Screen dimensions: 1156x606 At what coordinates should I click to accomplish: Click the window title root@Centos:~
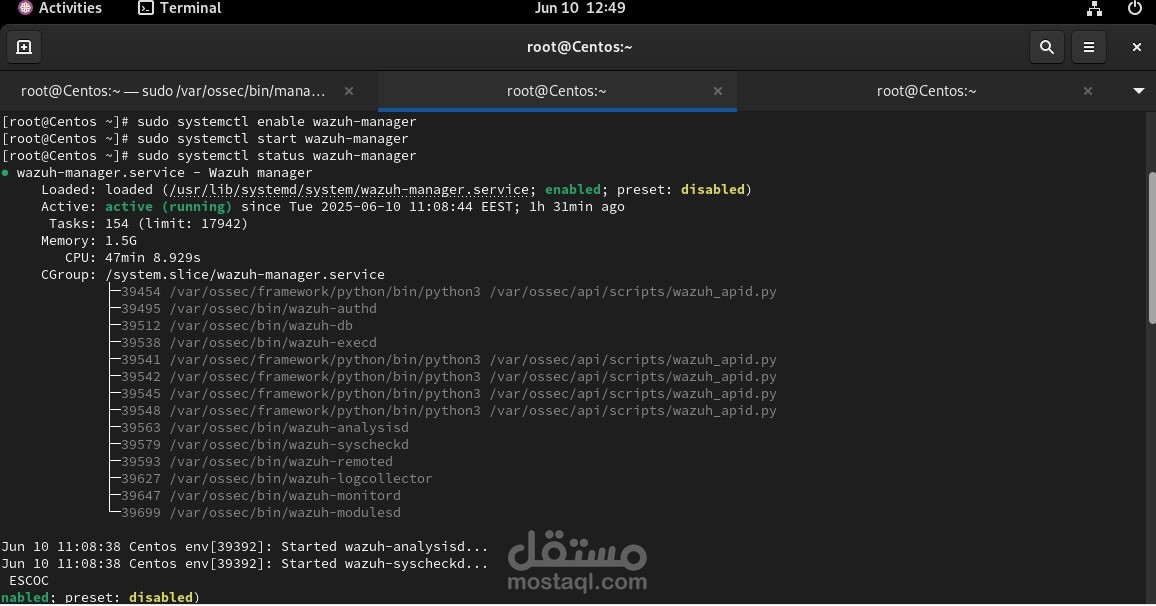pyautogui.click(x=579, y=47)
